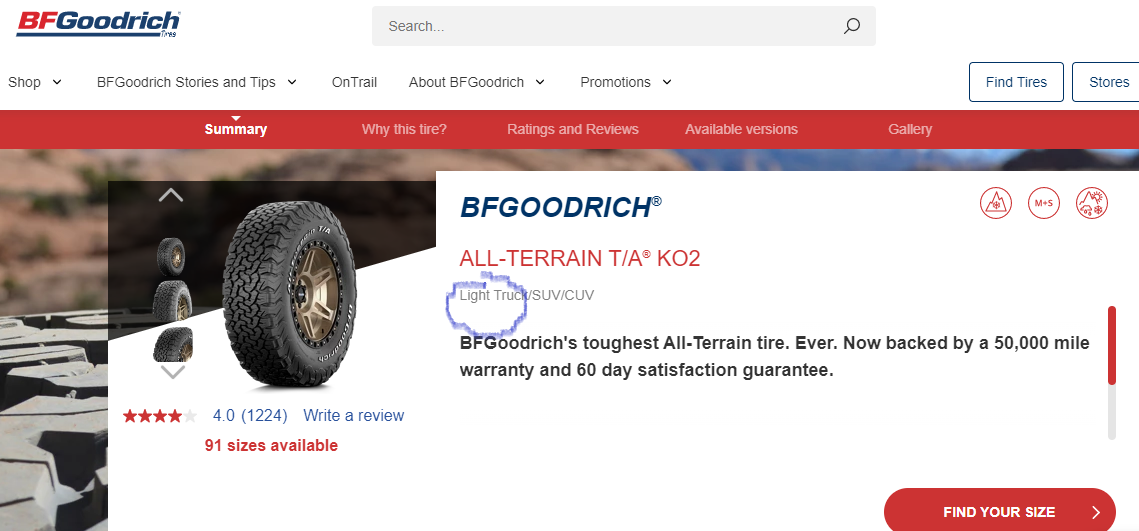Image resolution: width=1139 pixels, height=531 pixels.
Task: Switch to Ratings and Reviews tab
Action: (572, 129)
